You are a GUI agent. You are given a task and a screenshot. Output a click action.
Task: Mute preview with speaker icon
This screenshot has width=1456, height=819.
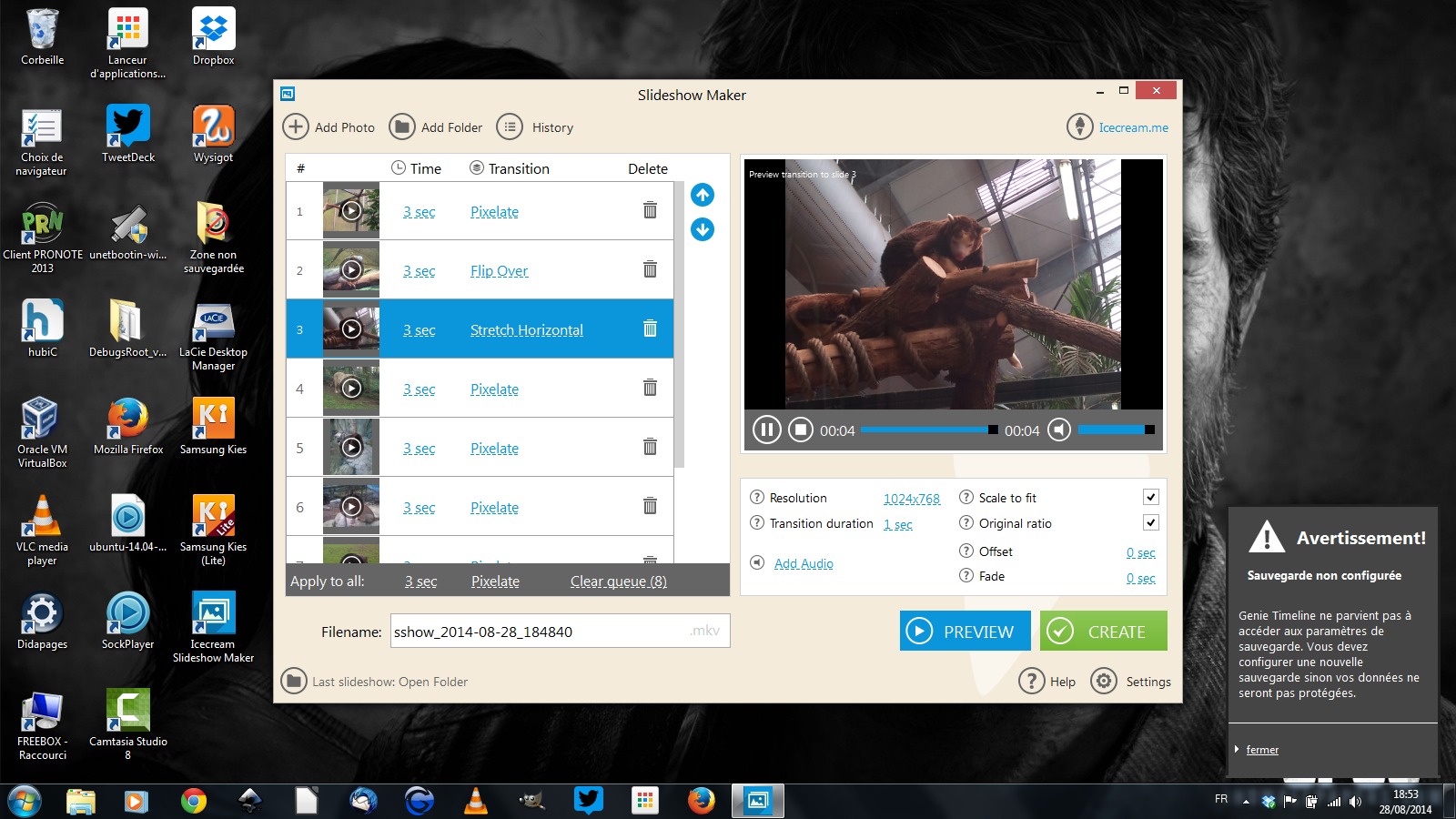tap(1059, 430)
